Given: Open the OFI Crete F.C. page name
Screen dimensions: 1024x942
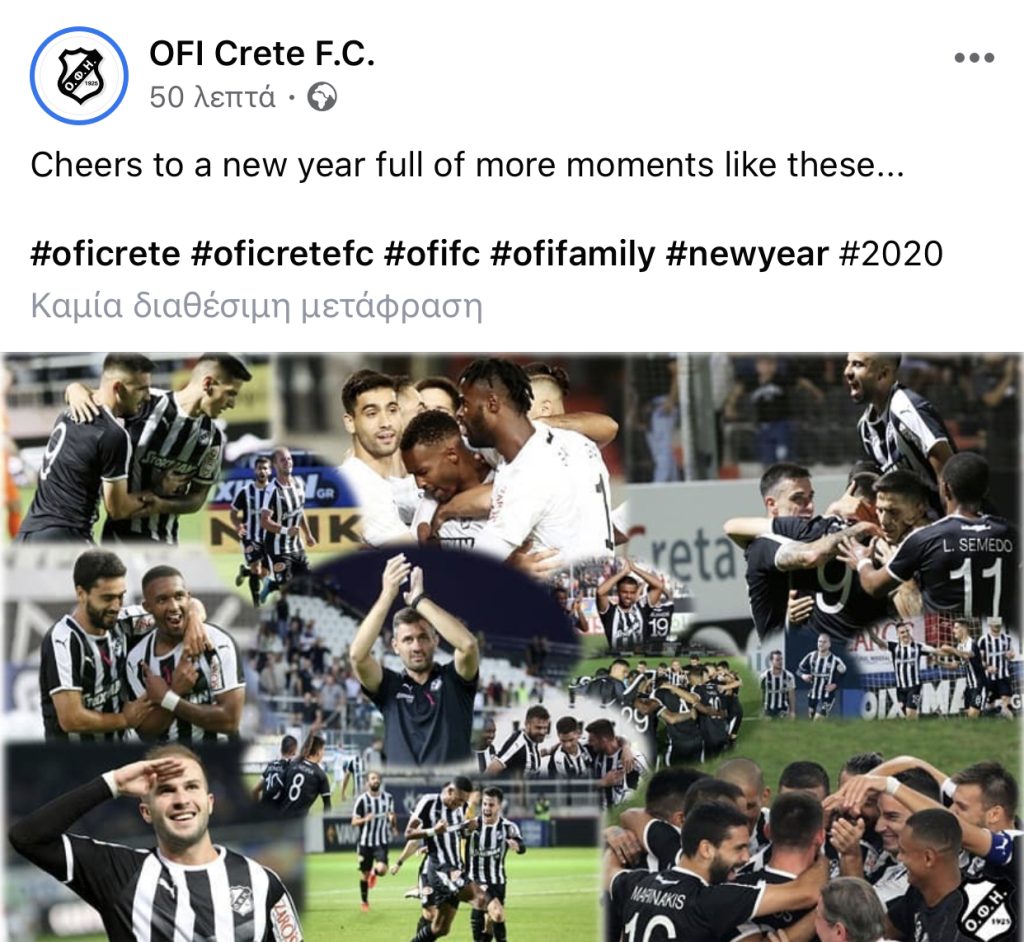Looking at the screenshot, I should pyautogui.click(x=262, y=53).
